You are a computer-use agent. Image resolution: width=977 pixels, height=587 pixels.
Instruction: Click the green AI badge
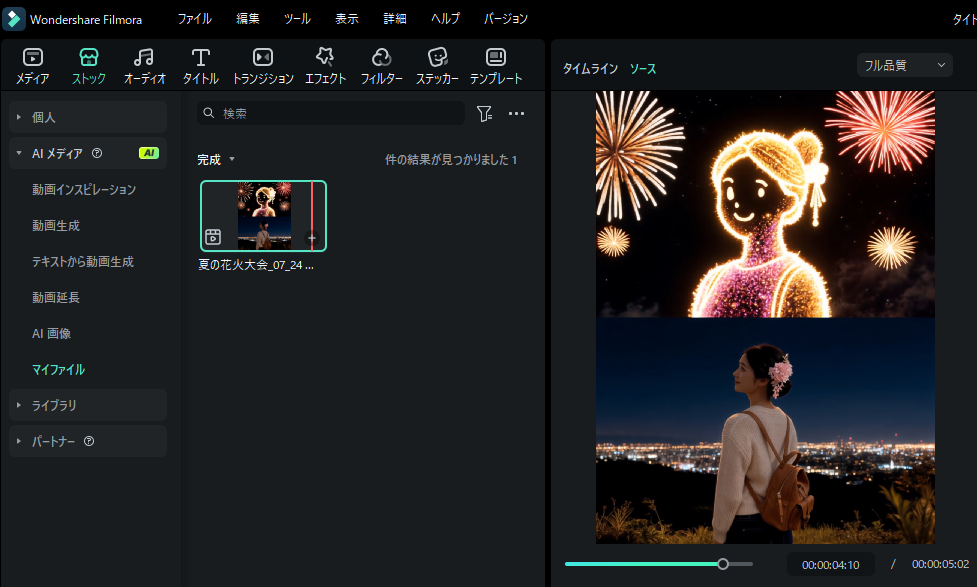(149, 153)
